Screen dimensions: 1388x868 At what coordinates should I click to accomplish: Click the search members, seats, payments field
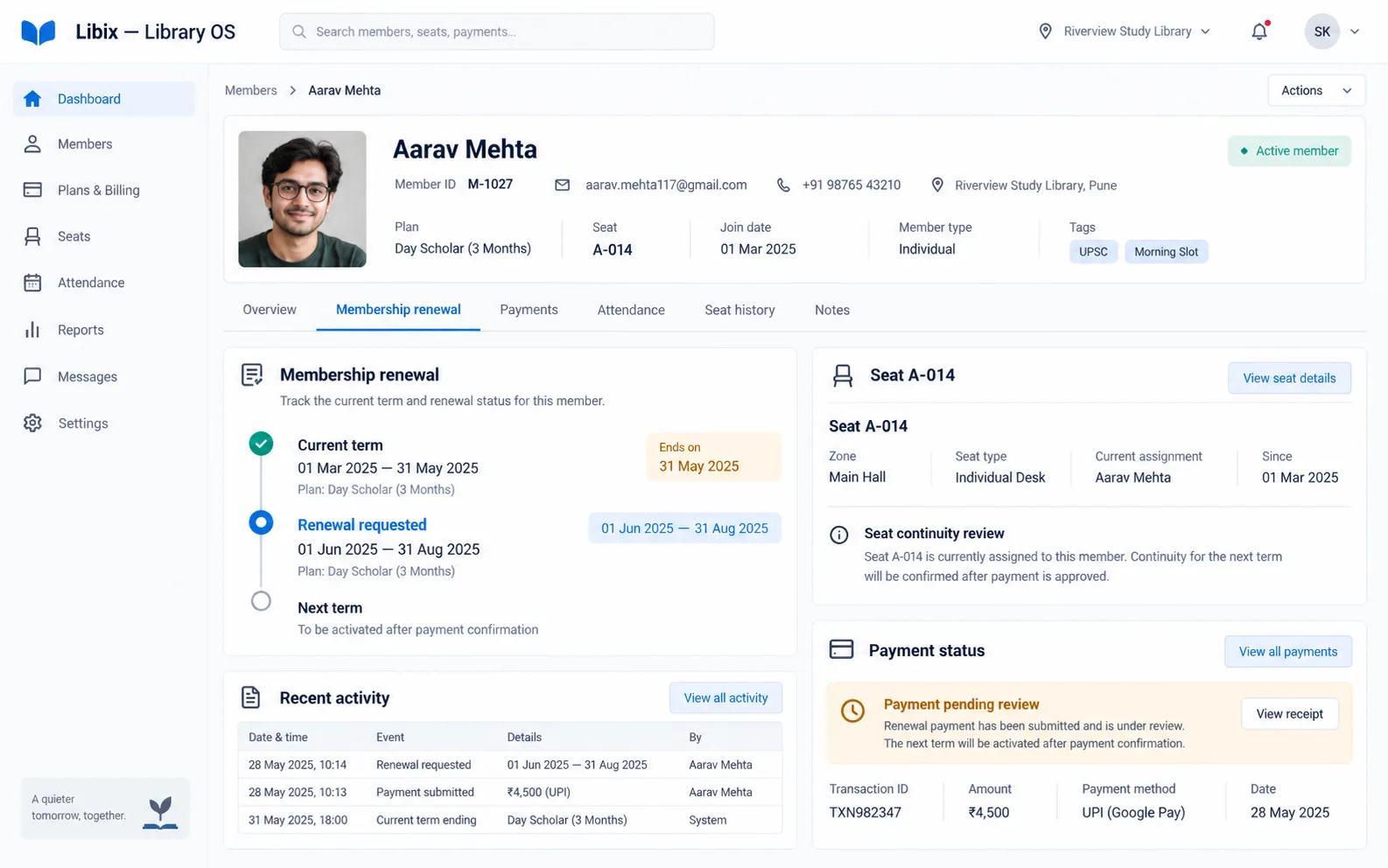pyautogui.click(x=496, y=31)
